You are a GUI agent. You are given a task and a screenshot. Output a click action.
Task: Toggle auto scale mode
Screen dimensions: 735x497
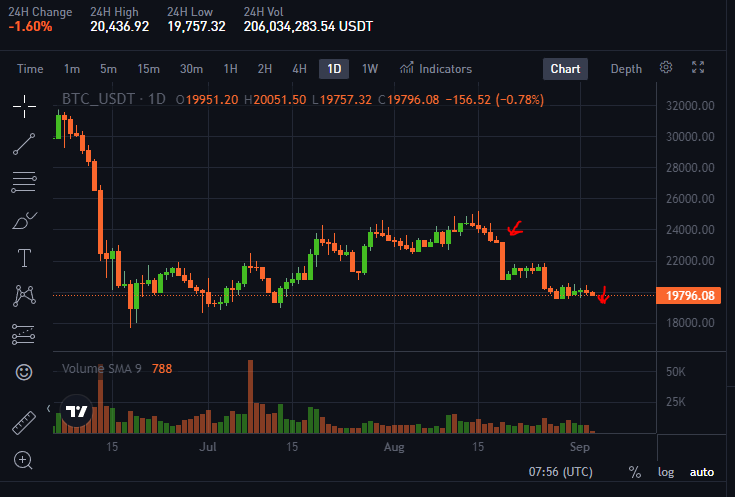(702, 472)
